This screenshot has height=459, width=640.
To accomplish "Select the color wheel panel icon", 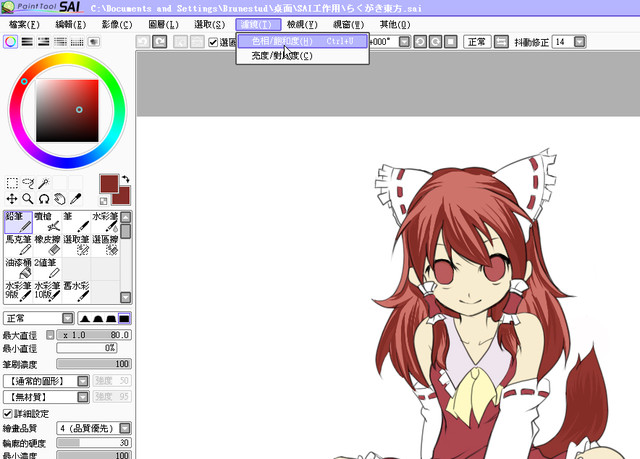I will (11, 42).
